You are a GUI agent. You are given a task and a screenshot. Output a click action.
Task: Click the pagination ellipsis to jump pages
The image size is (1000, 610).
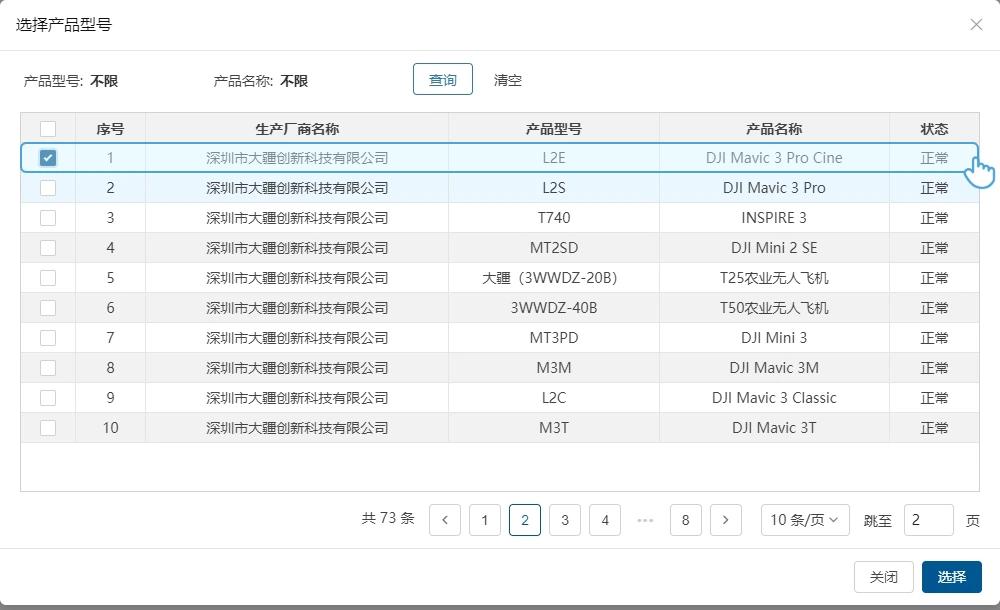(x=645, y=520)
